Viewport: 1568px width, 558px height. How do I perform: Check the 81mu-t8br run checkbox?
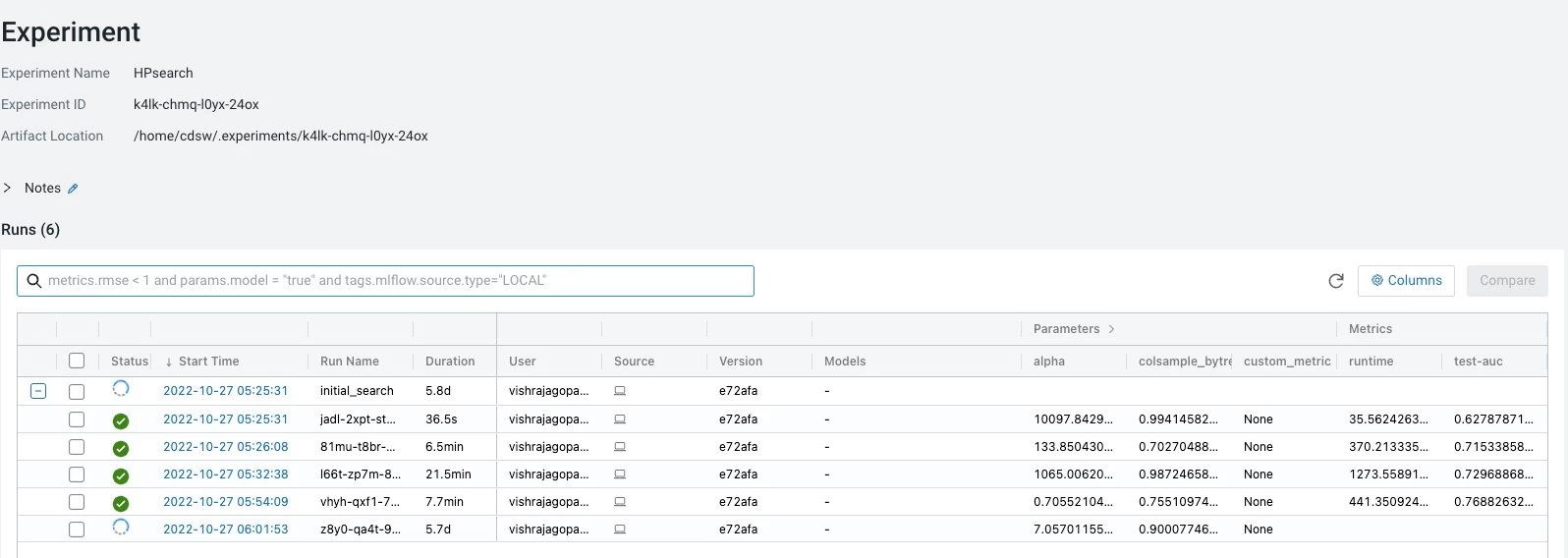point(77,447)
